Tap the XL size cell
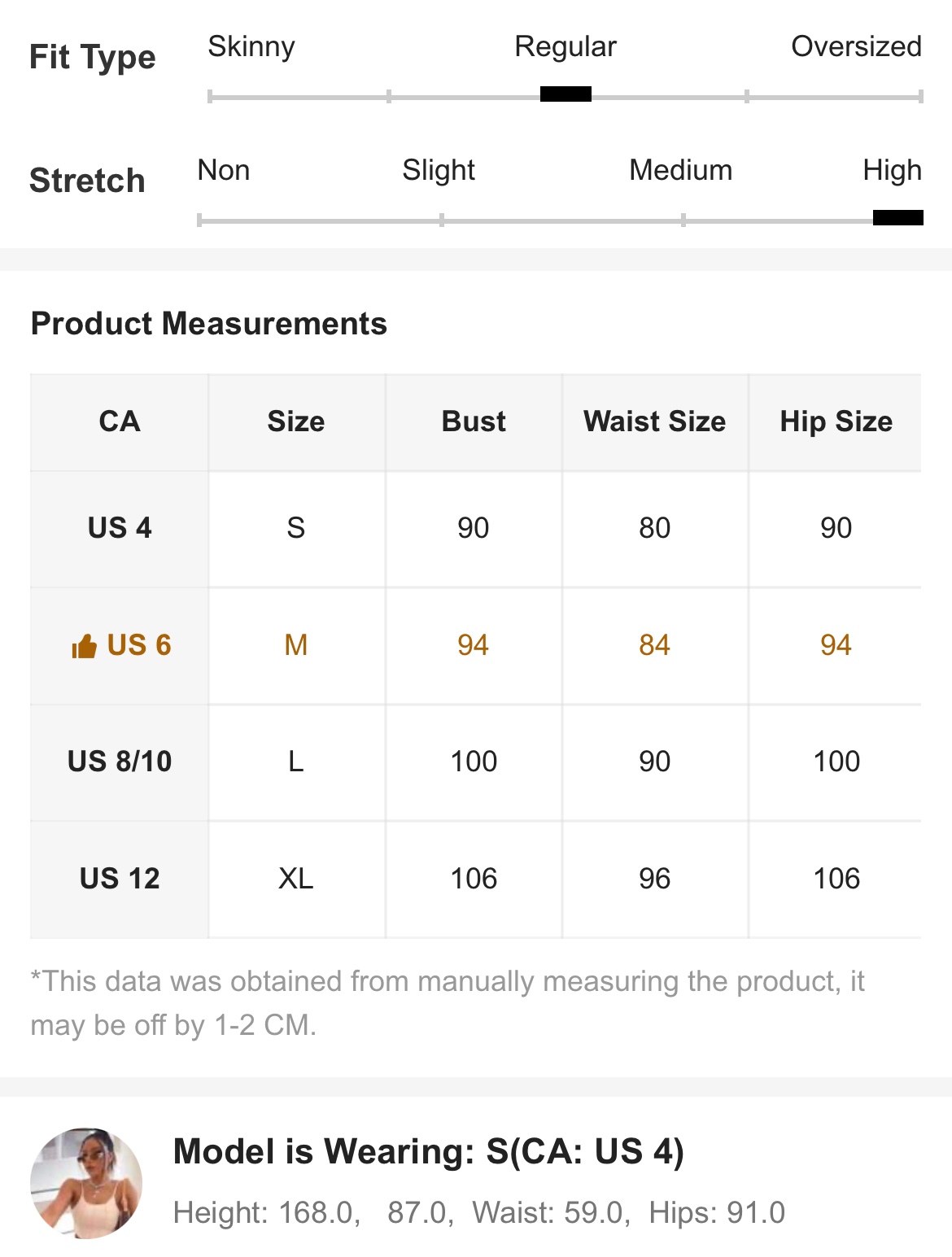The width and height of the screenshot is (952, 1257). (296, 879)
